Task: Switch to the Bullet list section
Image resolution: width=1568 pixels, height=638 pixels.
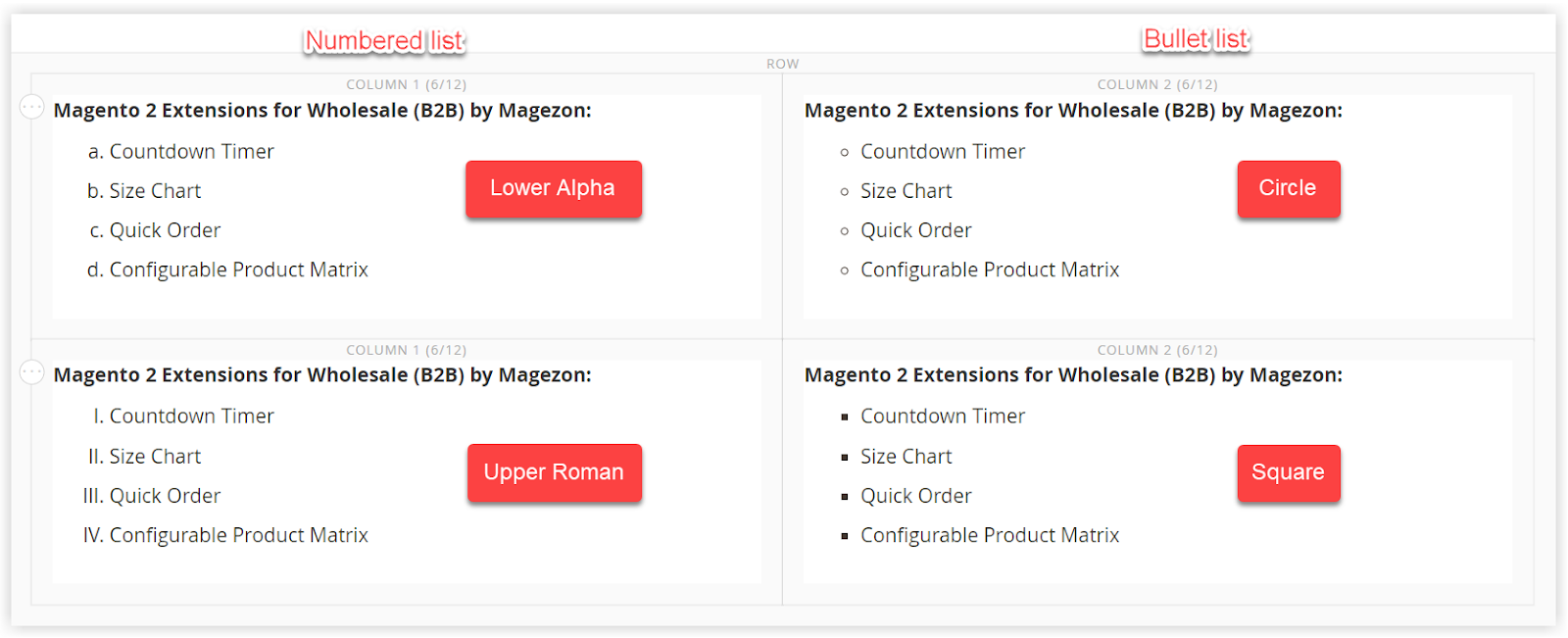Action: (1195, 39)
